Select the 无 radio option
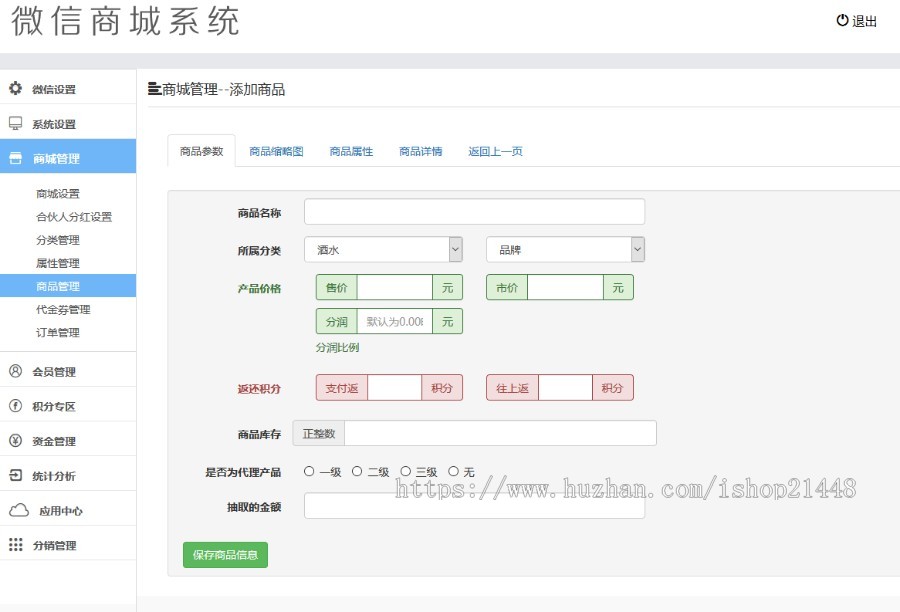Viewport: 900px width, 612px height. pyautogui.click(x=453, y=469)
